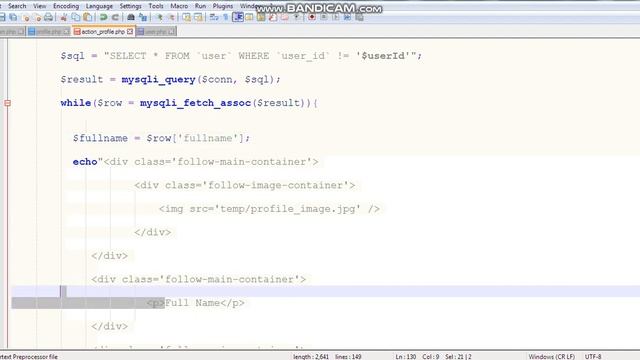Toggle the Function List icon
The height and width of the screenshot is (360, 640).
(273, 17)
